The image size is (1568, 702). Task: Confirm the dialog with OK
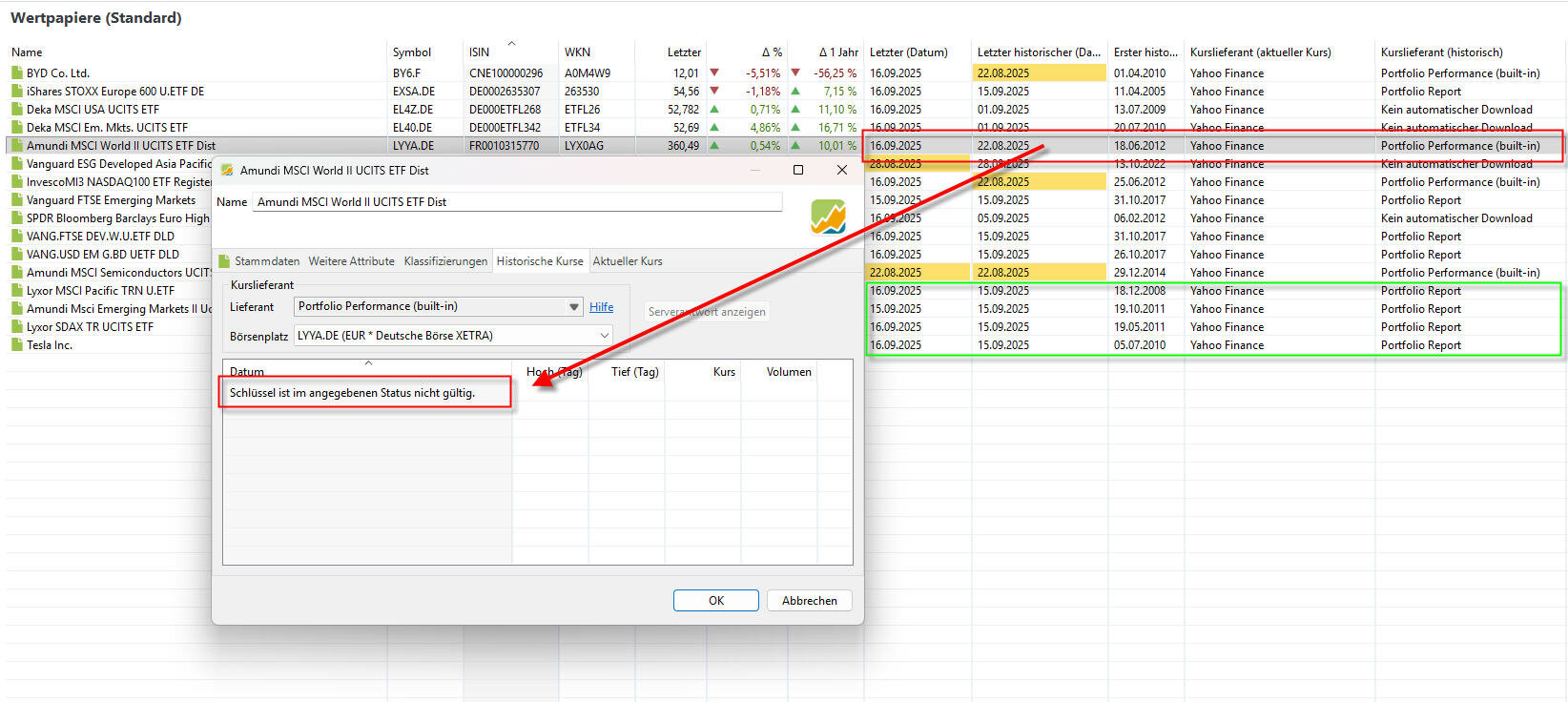tap(716, 601)
